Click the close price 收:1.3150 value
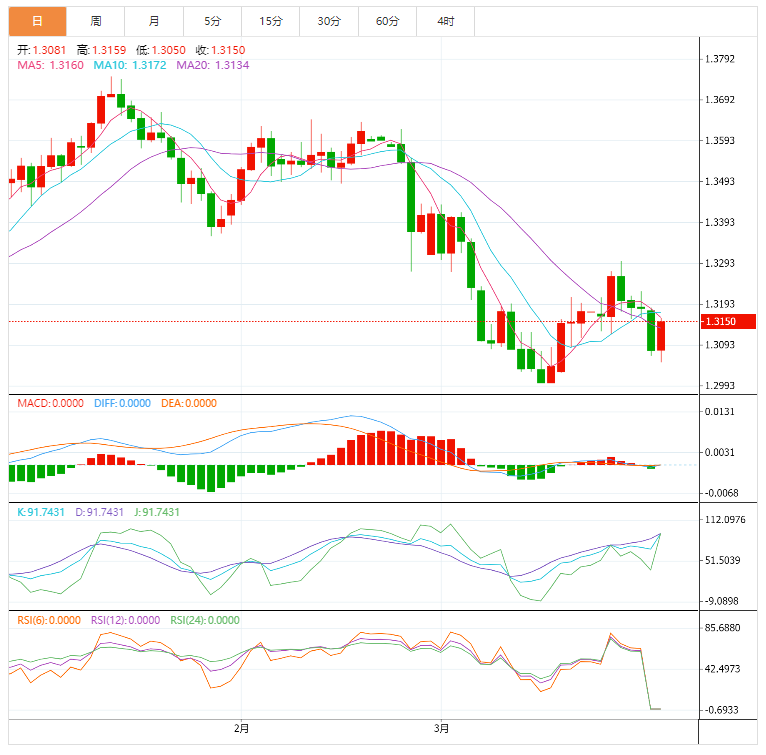 (220, 50)
